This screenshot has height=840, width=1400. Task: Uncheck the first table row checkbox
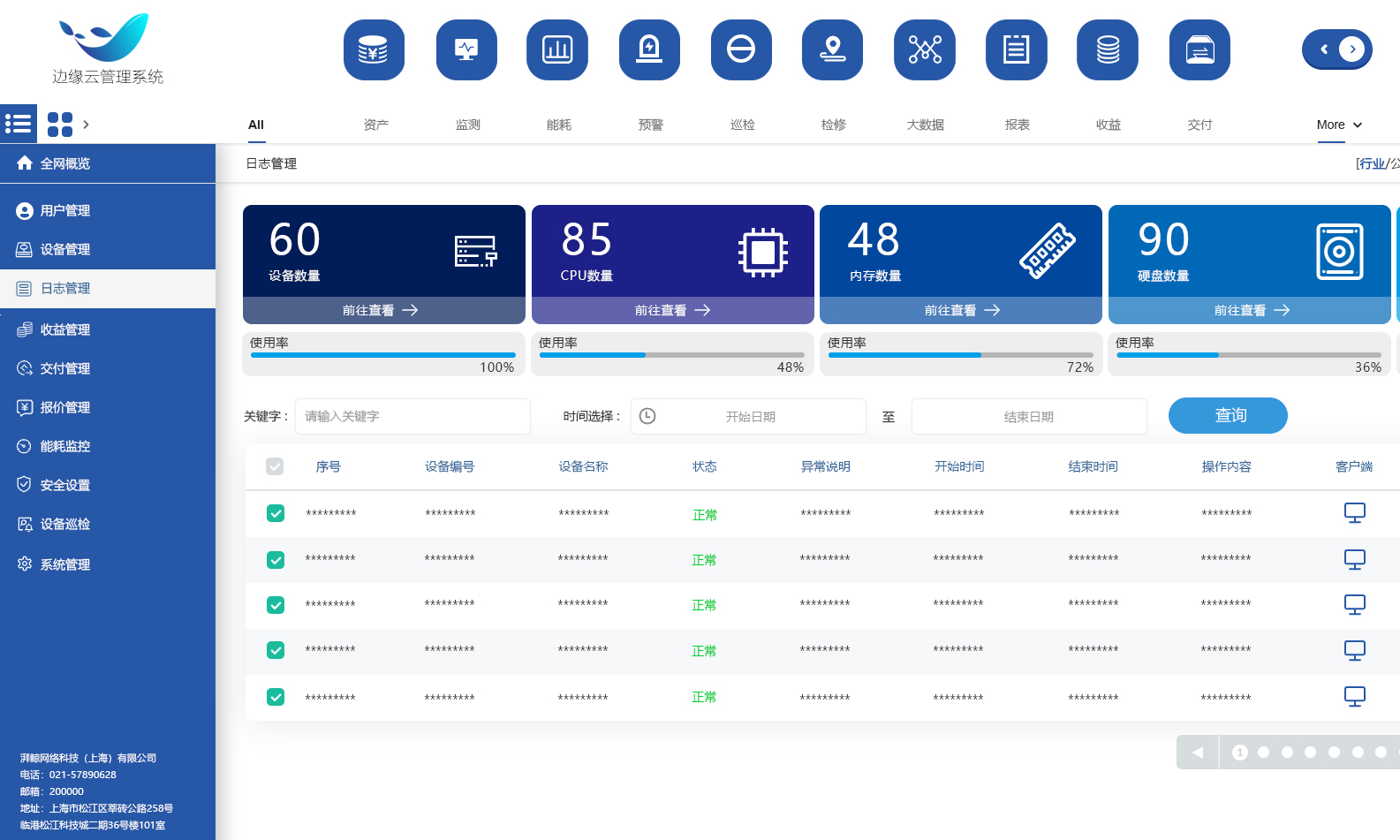tap(276, 513)
